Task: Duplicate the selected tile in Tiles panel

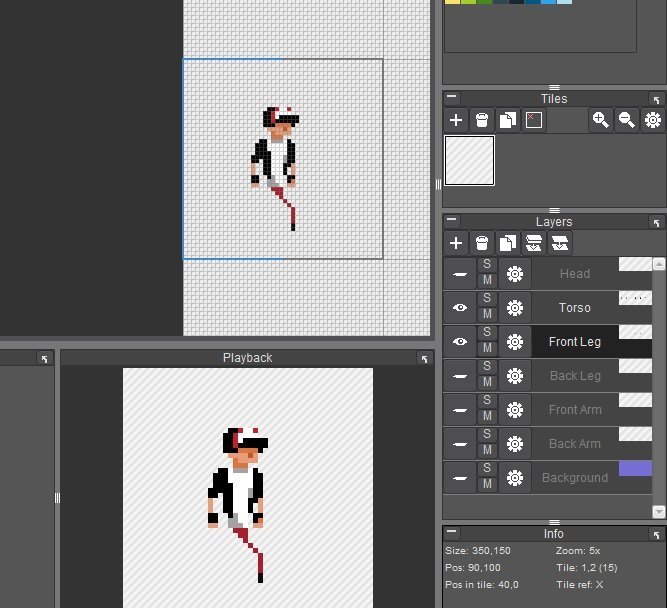Action: click(x=508, y=120)
